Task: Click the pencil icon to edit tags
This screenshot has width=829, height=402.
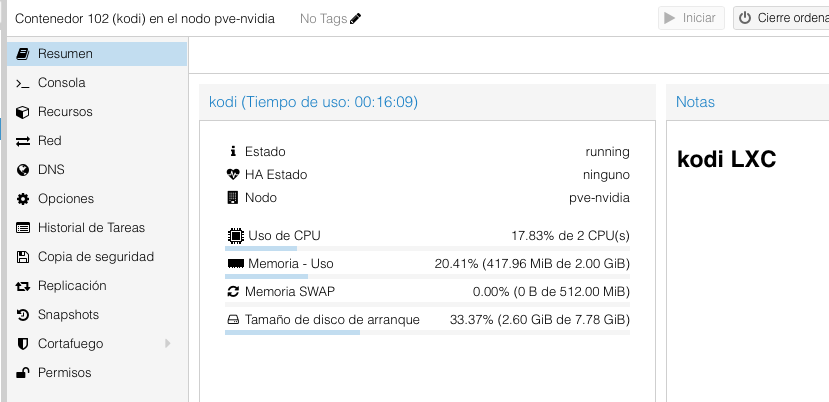Action: (356, 18)
